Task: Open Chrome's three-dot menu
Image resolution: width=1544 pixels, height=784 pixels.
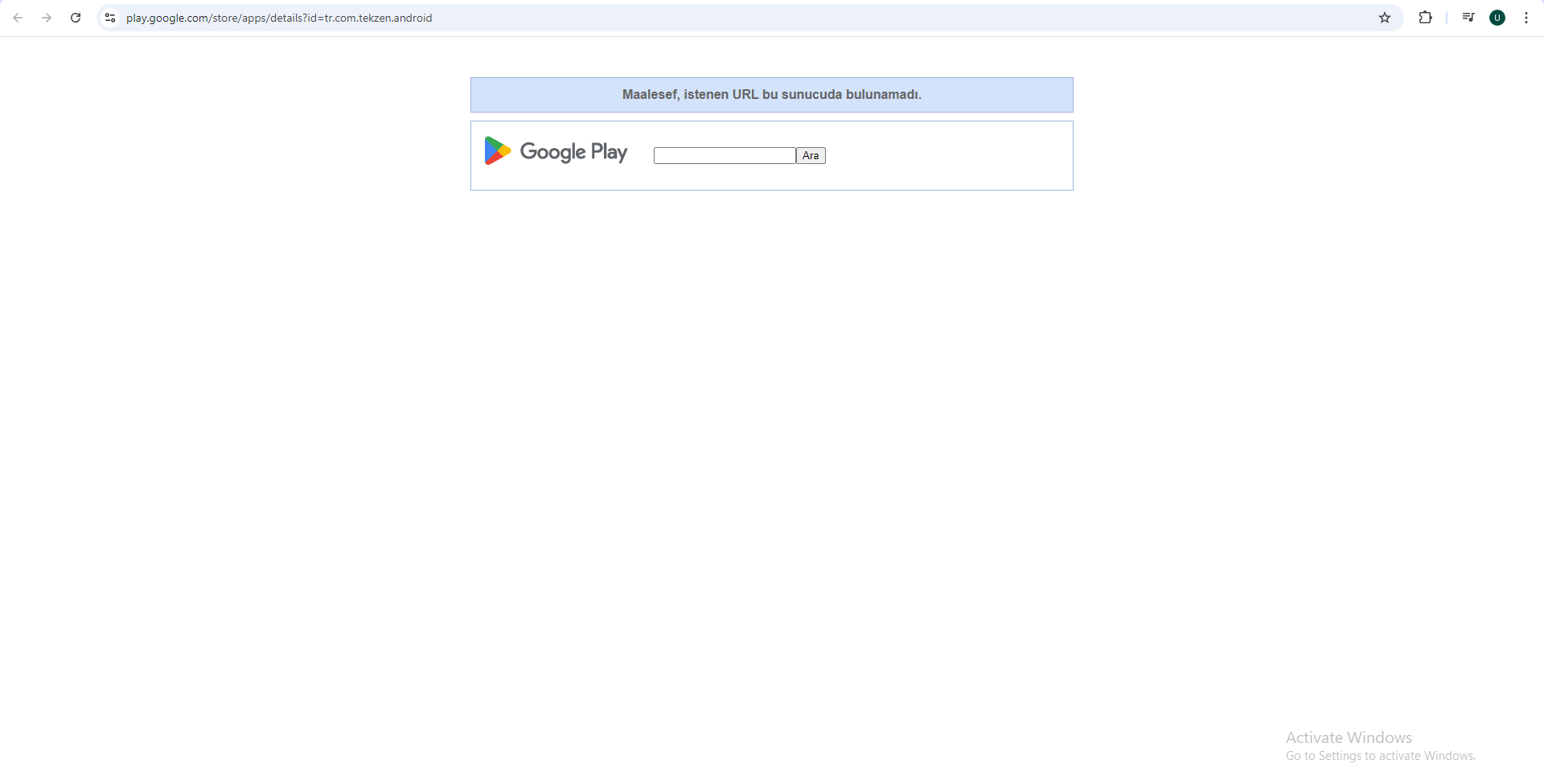Action: pos(1526,18)
